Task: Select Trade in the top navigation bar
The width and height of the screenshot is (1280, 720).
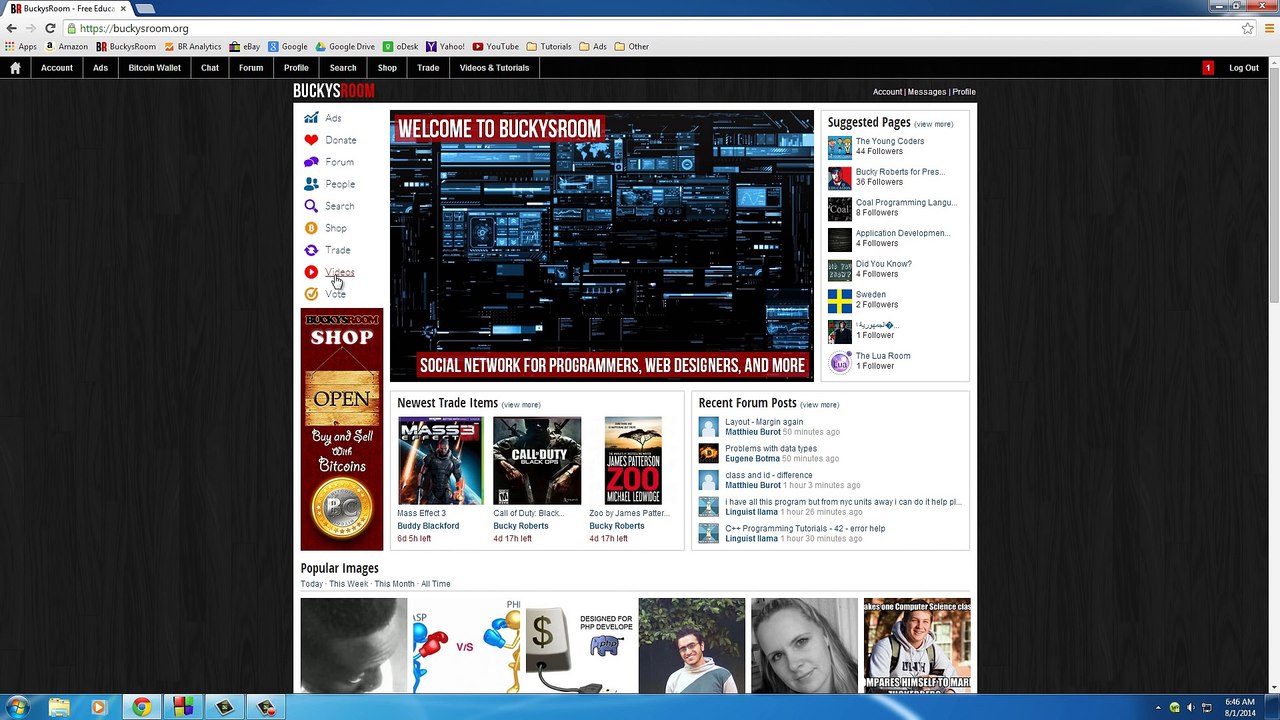Action: pyautogui.click(x=428, y=68)
